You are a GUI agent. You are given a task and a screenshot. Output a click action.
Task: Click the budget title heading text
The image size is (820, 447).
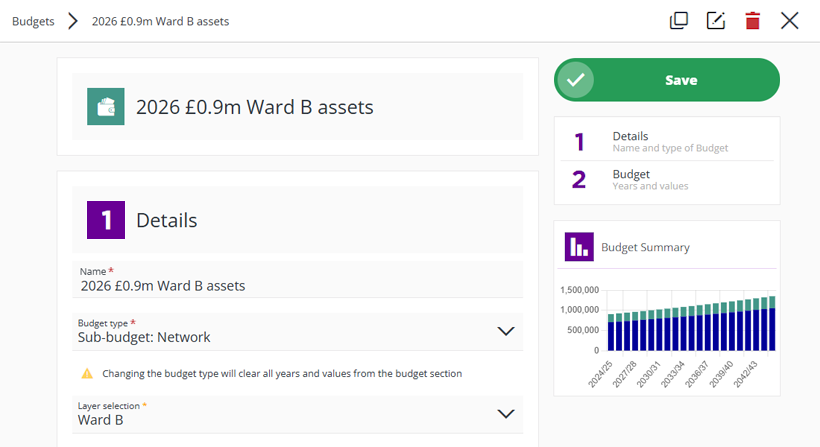[x=255, y=107]
